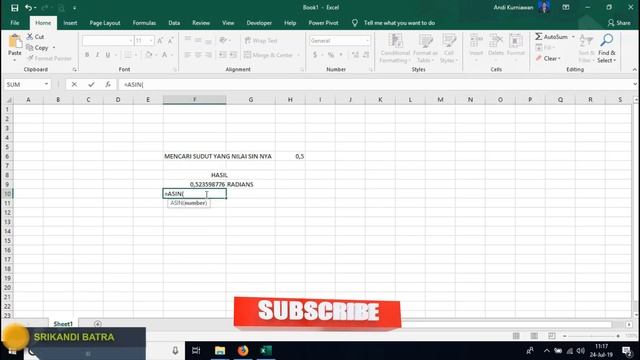Expand the Name Box dropdown

pyautogui.click(x=46, y=84)
